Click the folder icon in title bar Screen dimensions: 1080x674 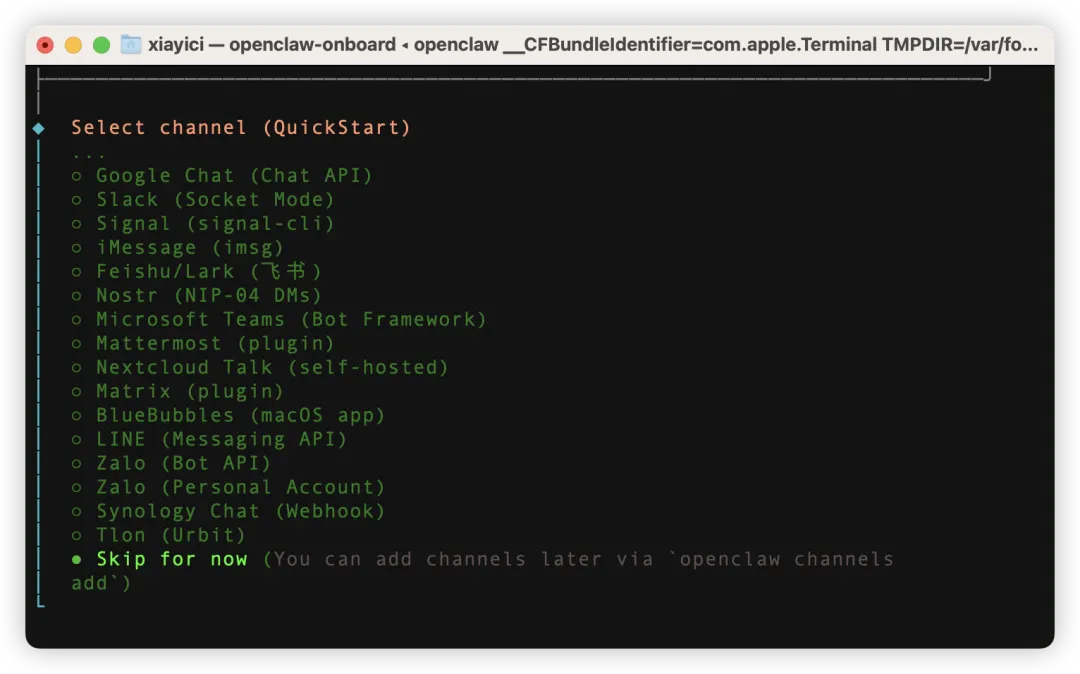(131, 44)
